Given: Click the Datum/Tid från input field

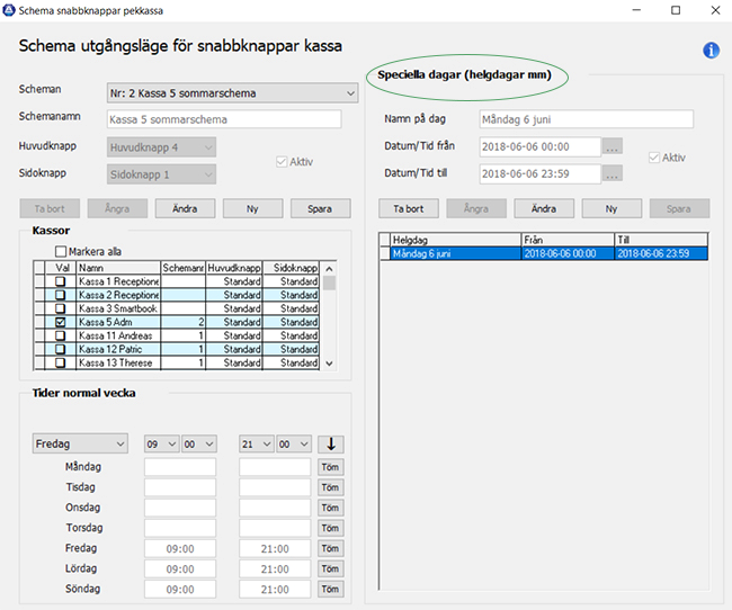Looking at the screenshot, I should pyautogui.click(x=540, y=147).
